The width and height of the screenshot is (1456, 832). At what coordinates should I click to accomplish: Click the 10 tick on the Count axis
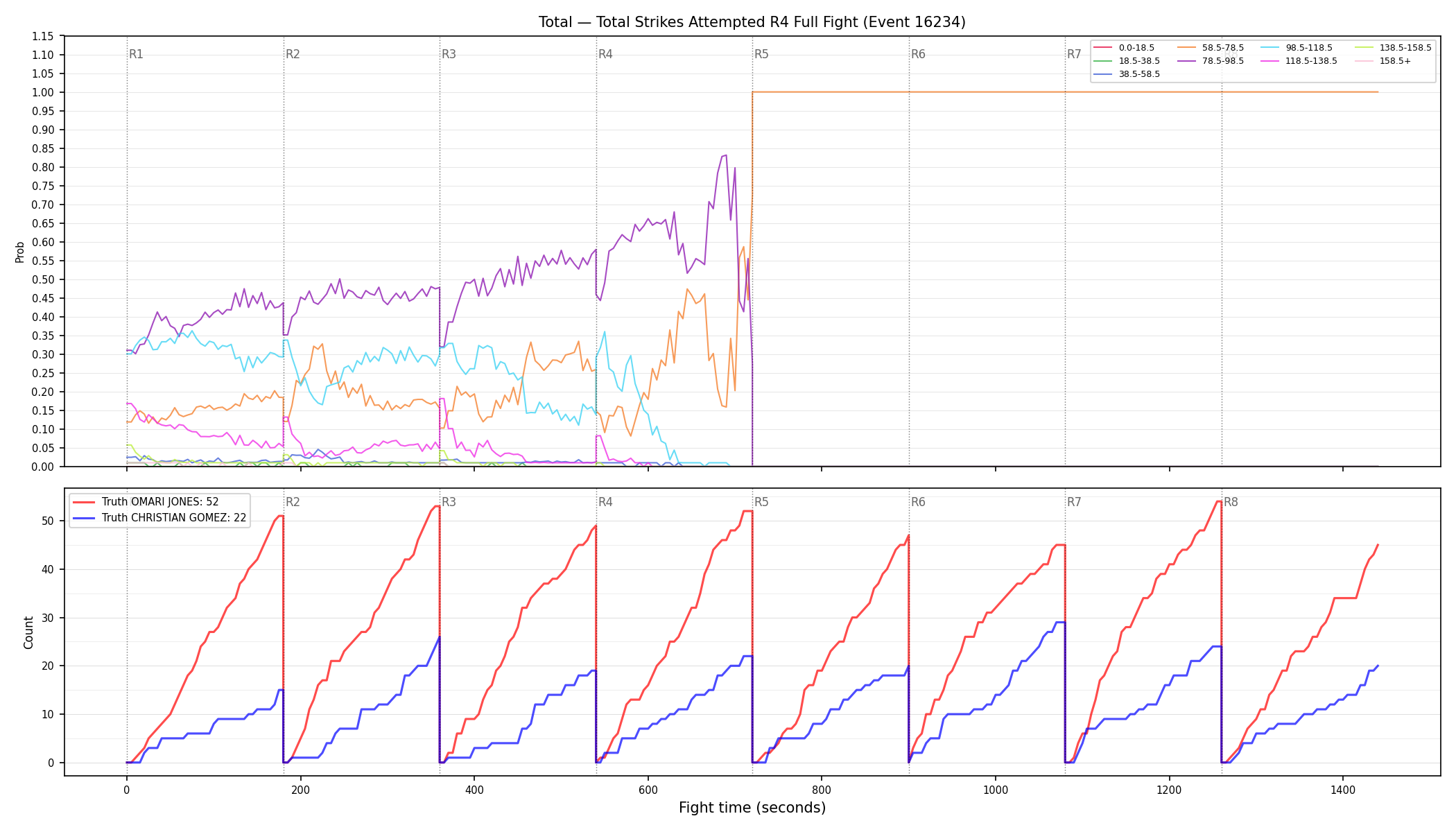(x=49, y=714)
